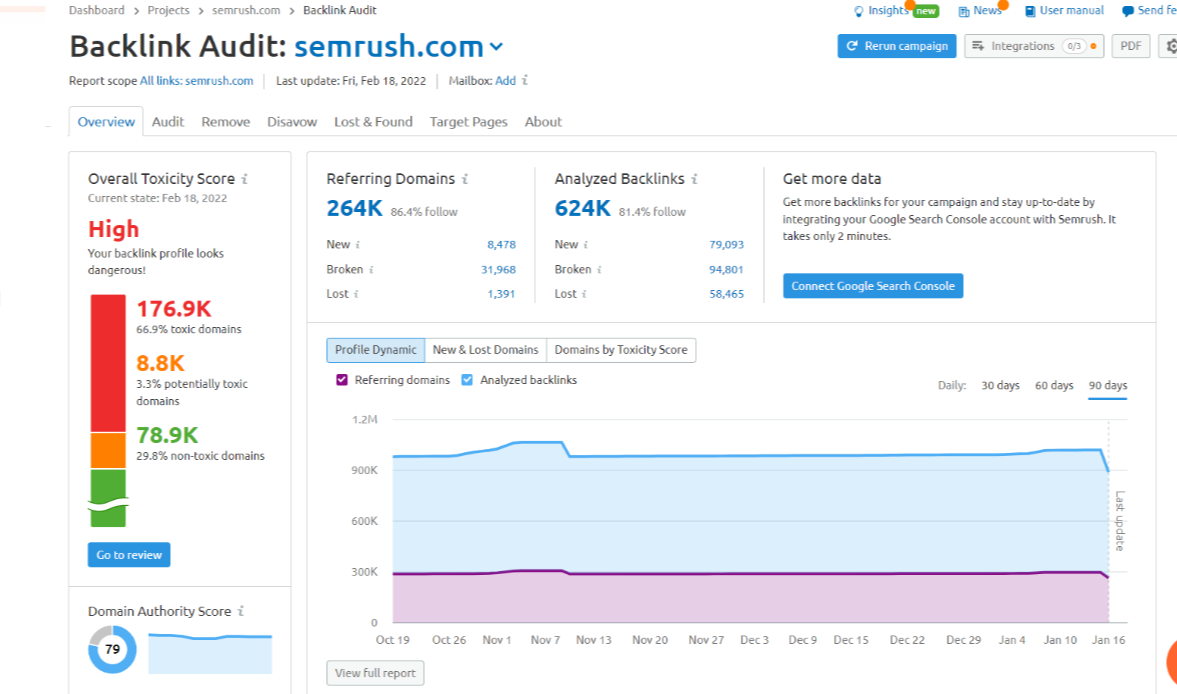
Task: Click the settings gear icon
Action: pos(1168,46)
